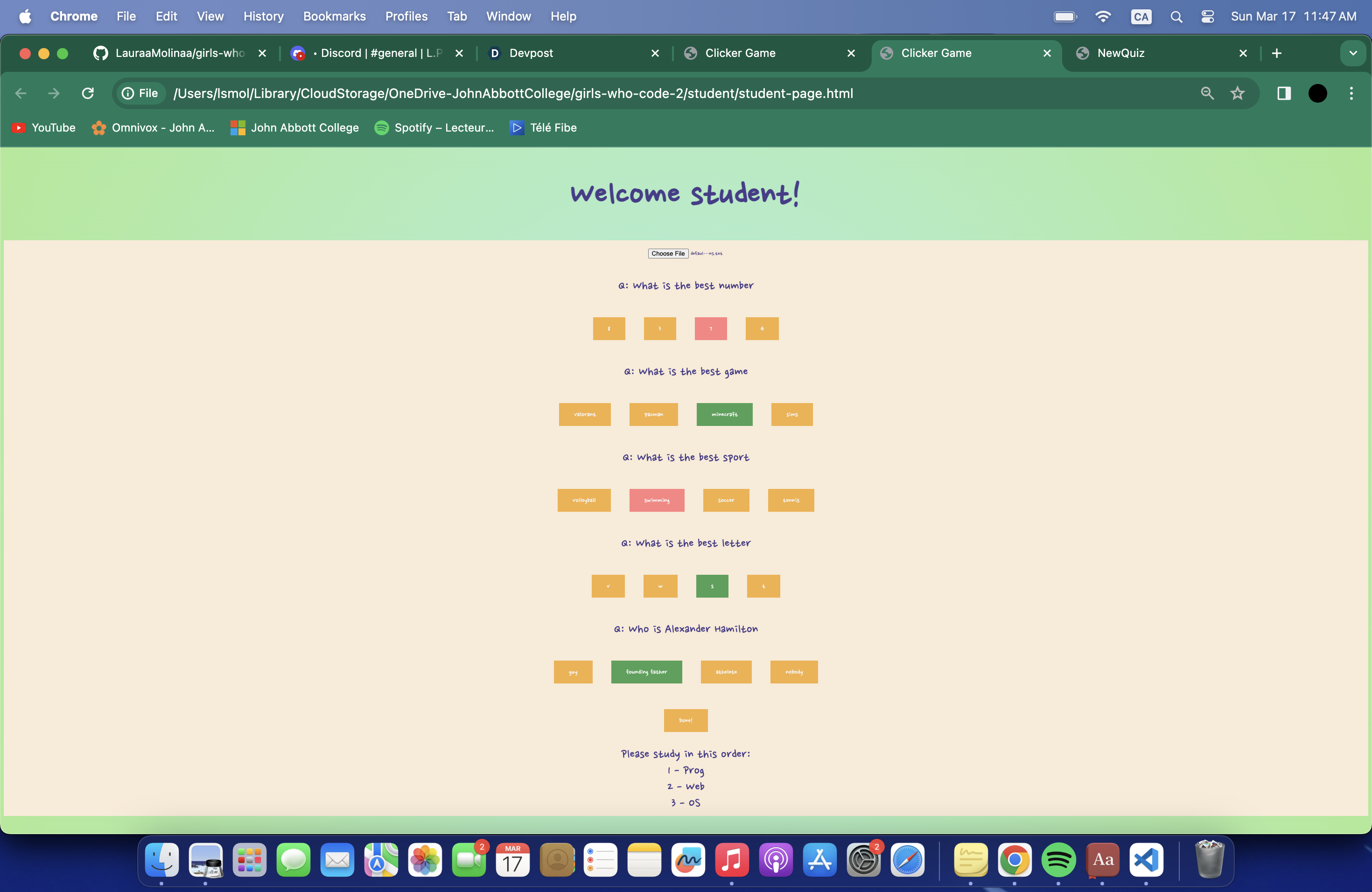
Task: Open the macOS Control Center
Action: click(1207, 16)
